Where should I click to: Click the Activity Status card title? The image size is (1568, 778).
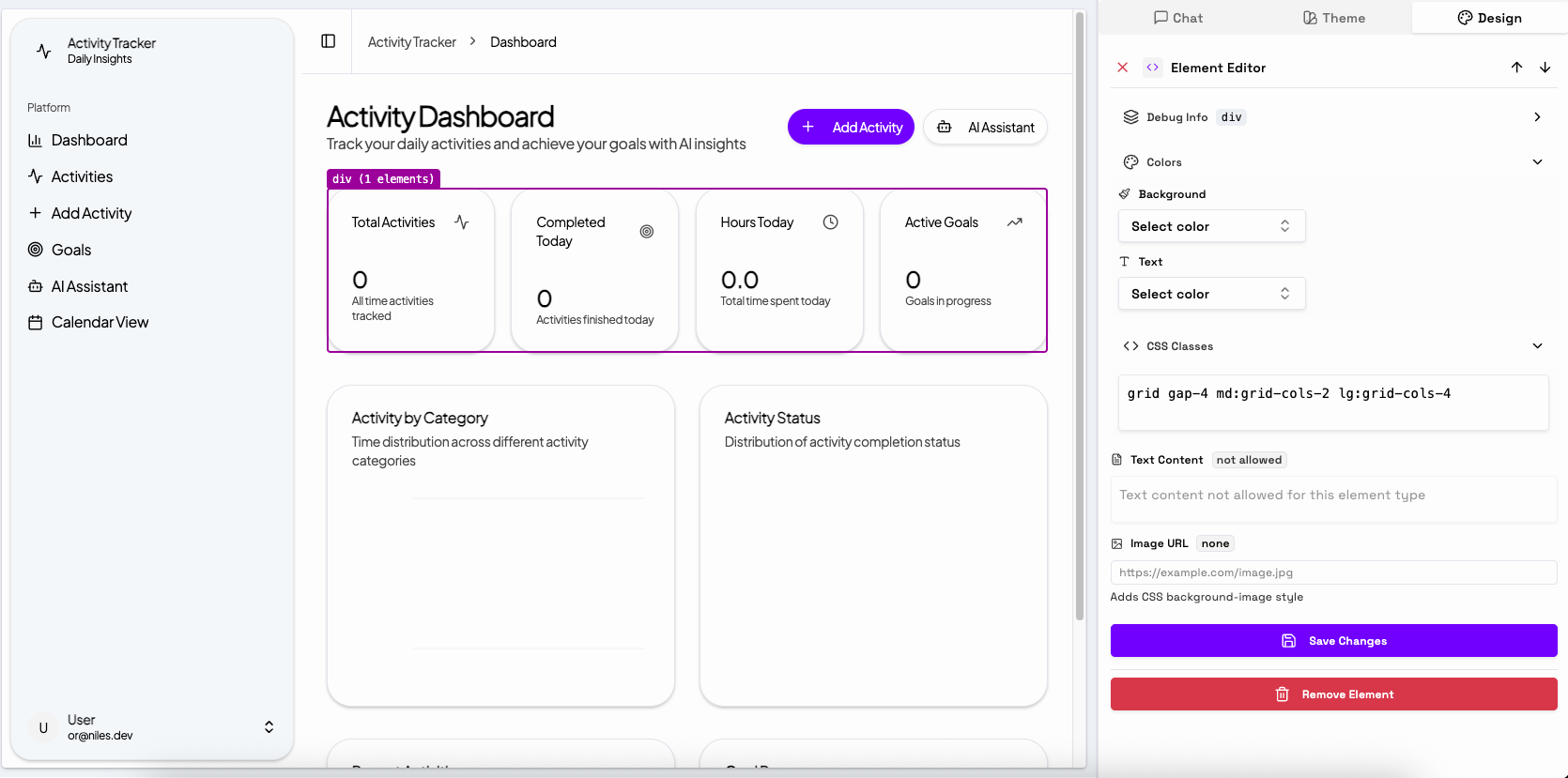tap(772, 419)
